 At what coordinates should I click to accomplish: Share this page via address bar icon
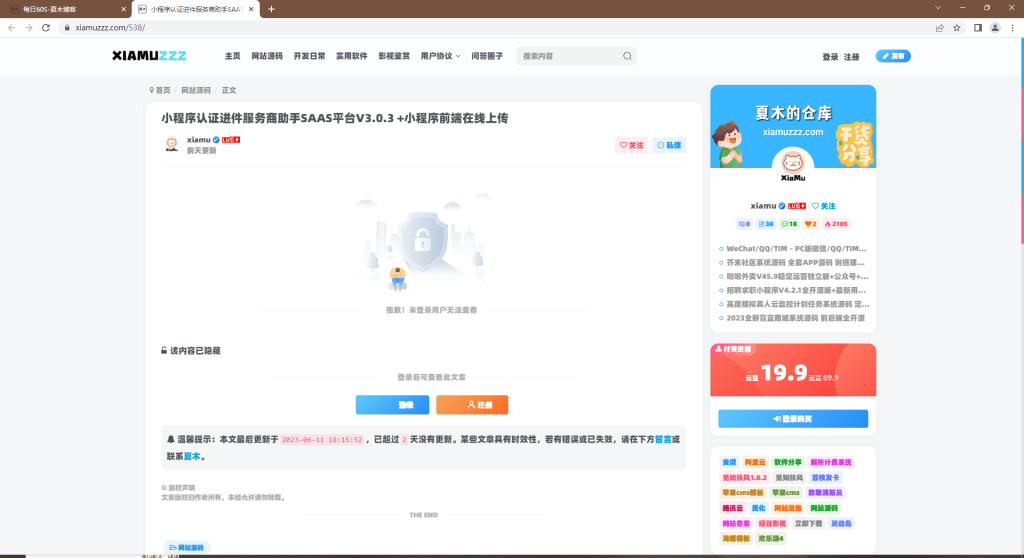click(x=939, y=27)
